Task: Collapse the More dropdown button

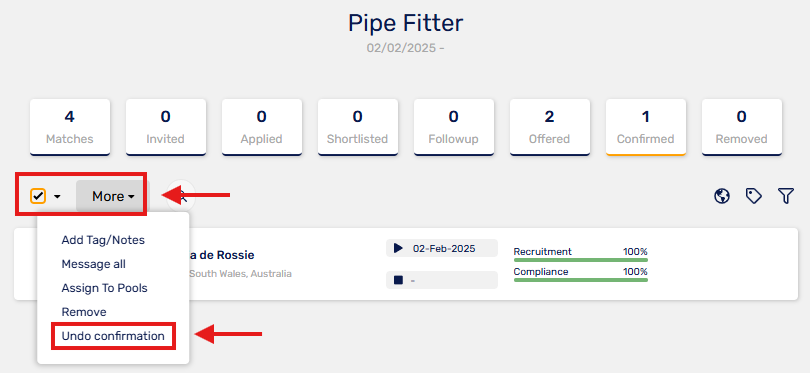Action: (112, 196)
